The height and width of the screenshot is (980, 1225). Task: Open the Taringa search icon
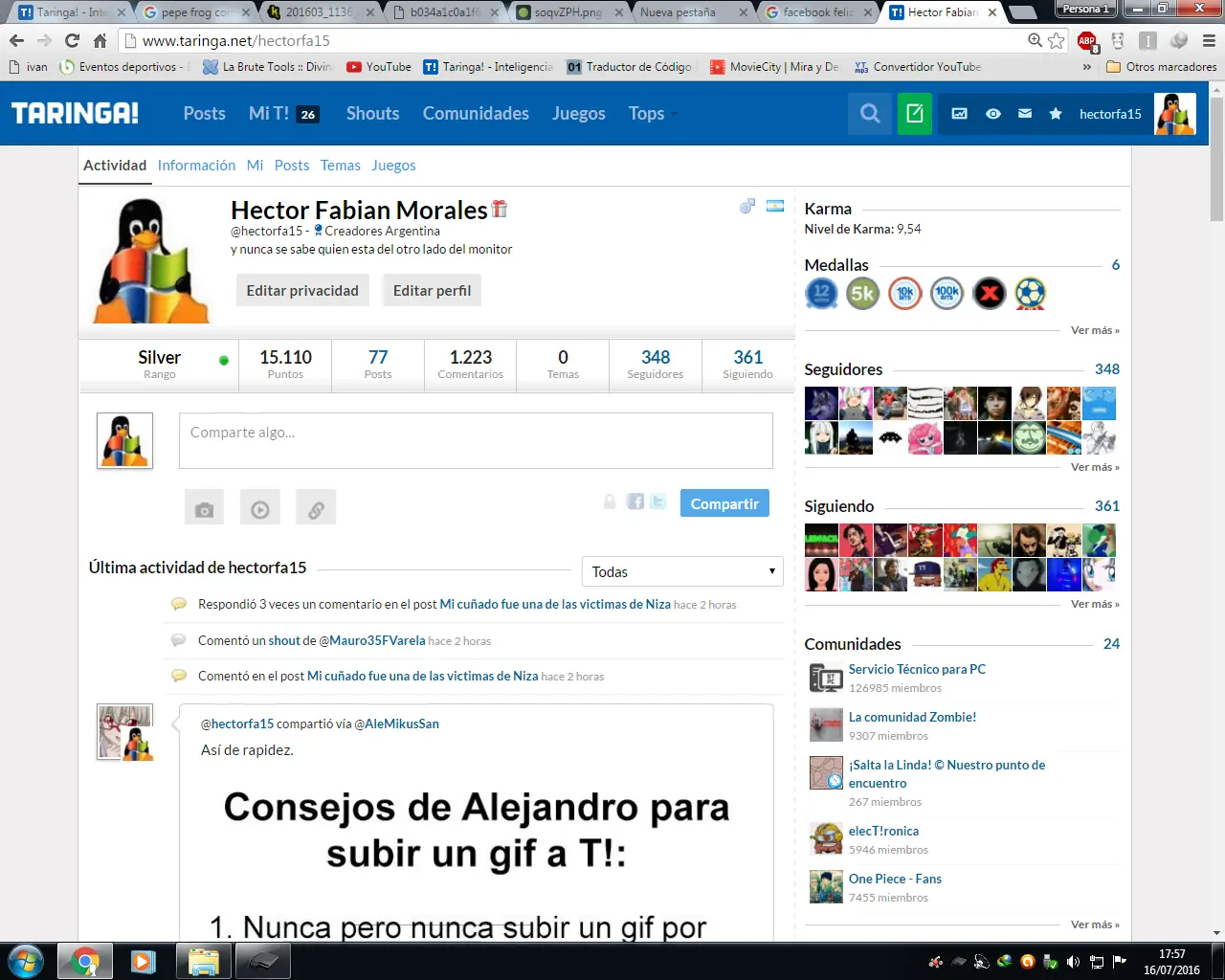(870, 114)
